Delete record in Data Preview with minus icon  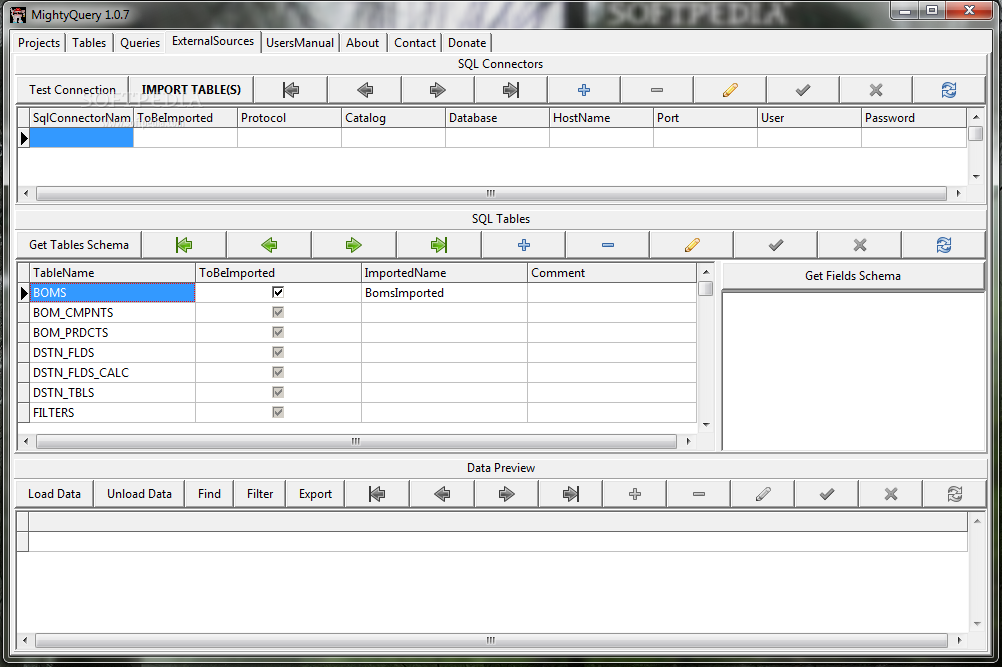698,494
